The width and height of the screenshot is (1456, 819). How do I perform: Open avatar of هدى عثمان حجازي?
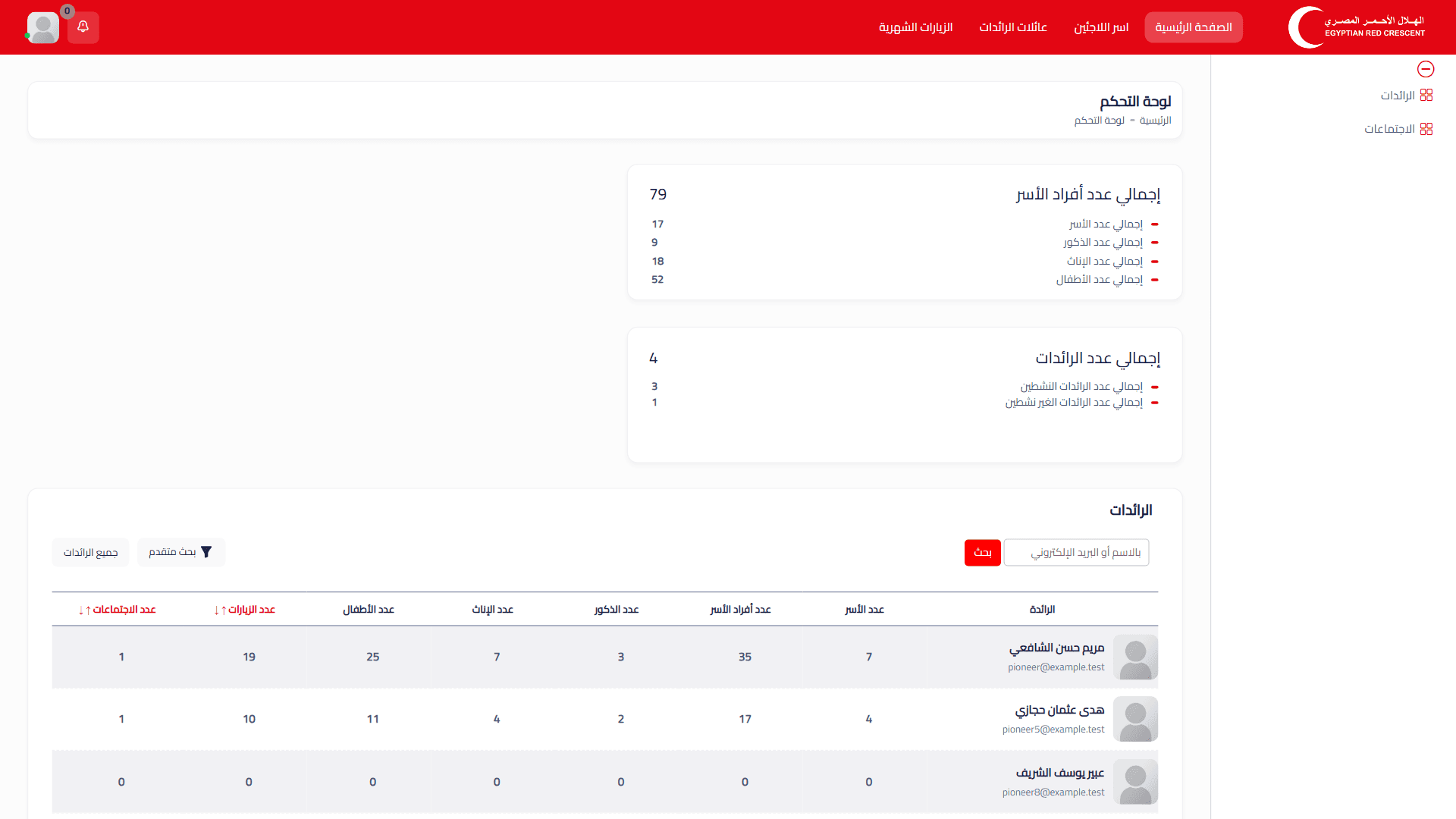tap(1136, 719)
